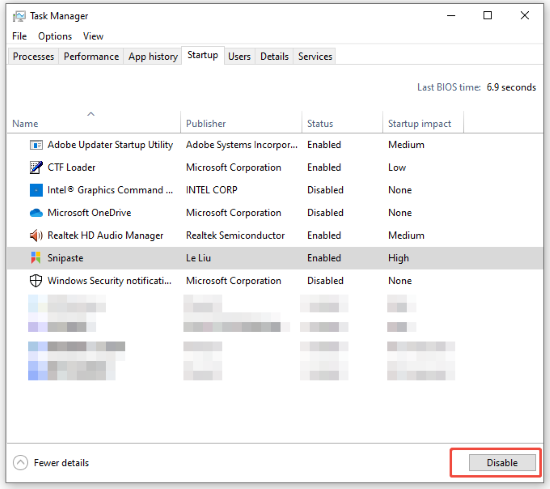Click the Snipaste colorful icon
Image resolution: width=550 pixels, height=489 pixels.
coord(36,258)
